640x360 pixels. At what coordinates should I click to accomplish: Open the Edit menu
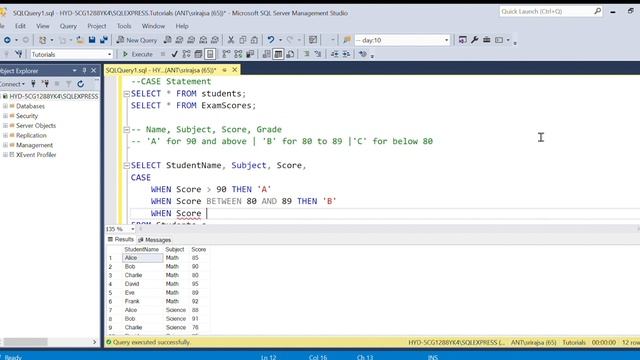click(x=20, y=26)
